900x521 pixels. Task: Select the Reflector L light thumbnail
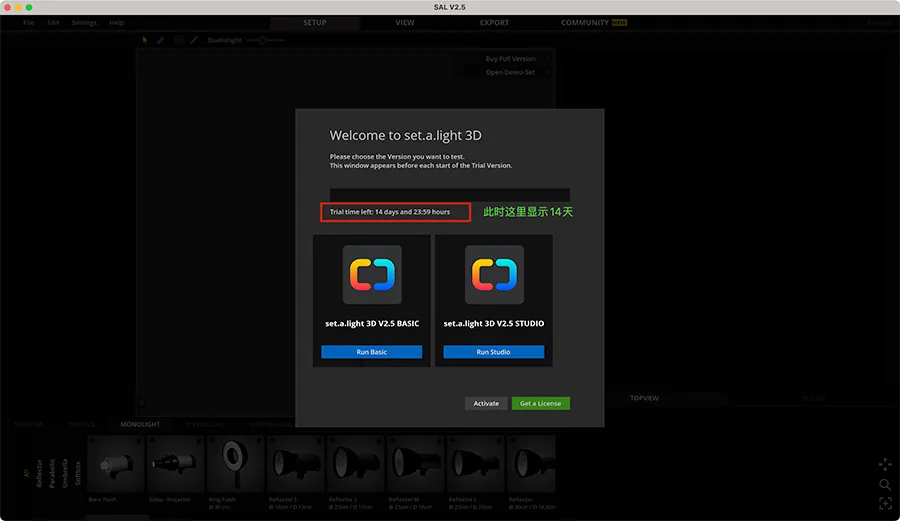coord(475,464)
